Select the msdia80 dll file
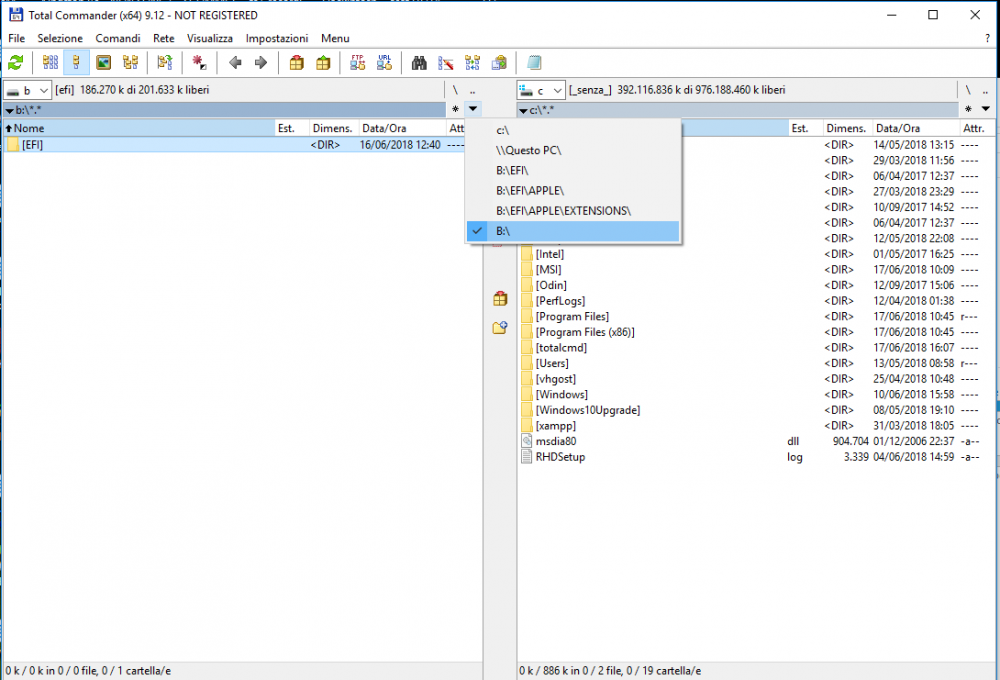The height and width of the screenshot is (680, 1000). (x=758, y=441)
